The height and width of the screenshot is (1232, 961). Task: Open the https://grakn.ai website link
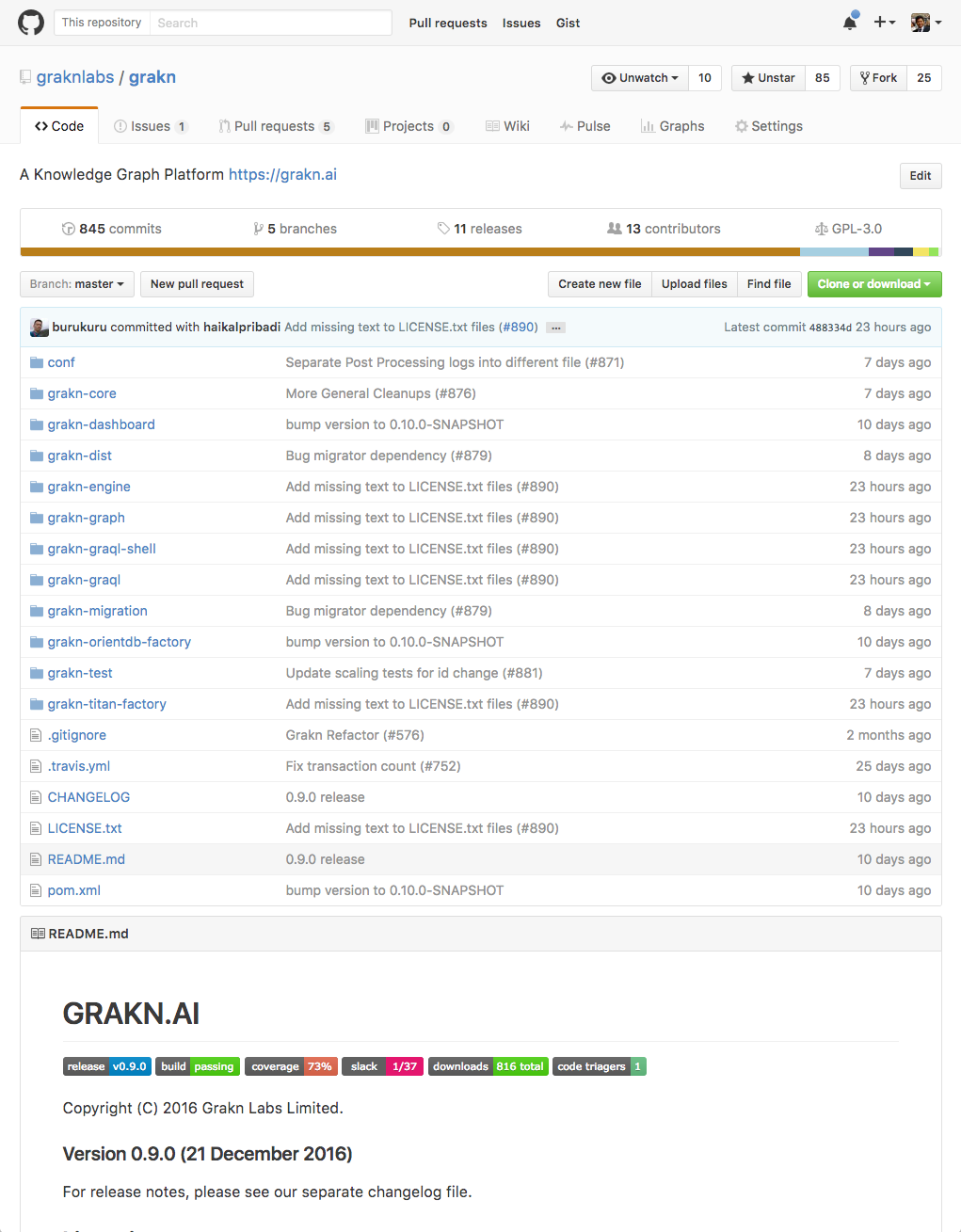pyautogui.click(x=282, y=174)
